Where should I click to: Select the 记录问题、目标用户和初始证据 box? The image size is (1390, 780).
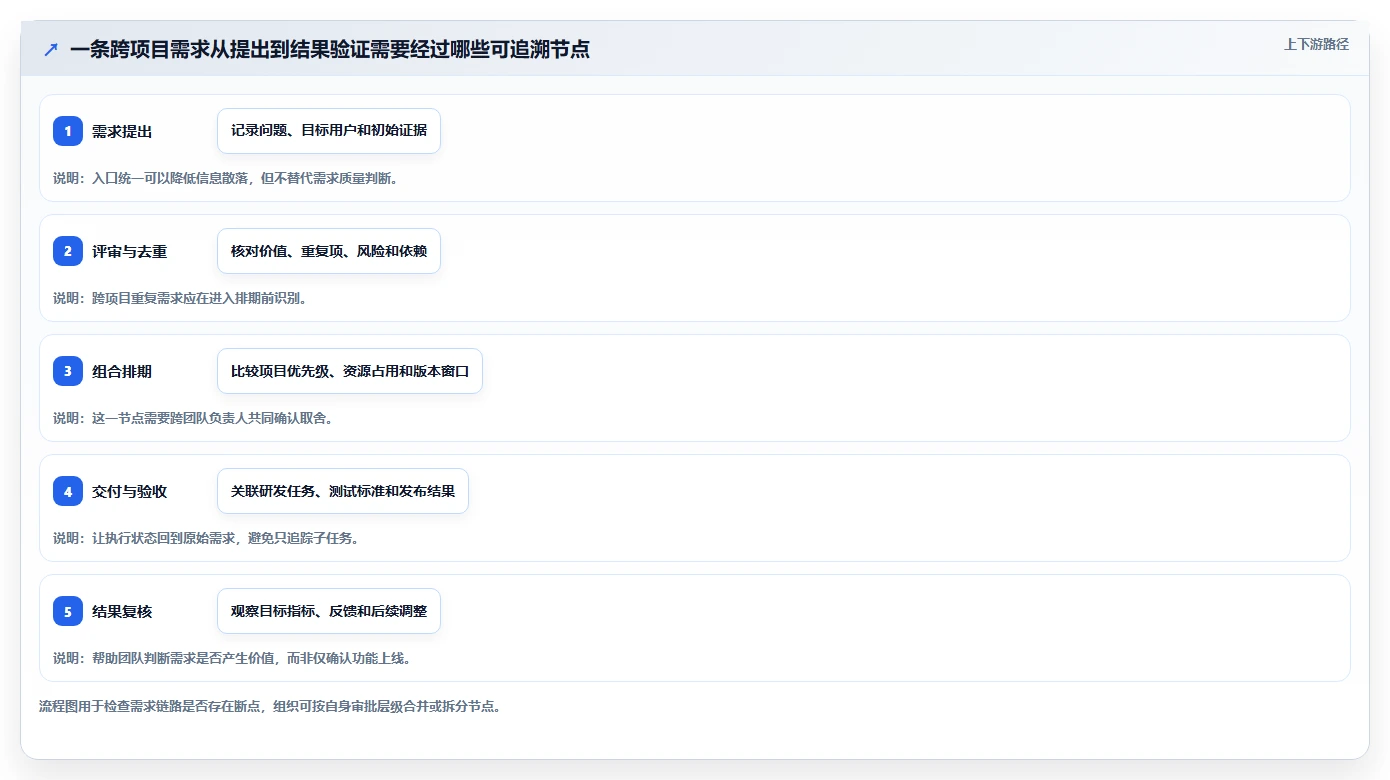point(329,131)
